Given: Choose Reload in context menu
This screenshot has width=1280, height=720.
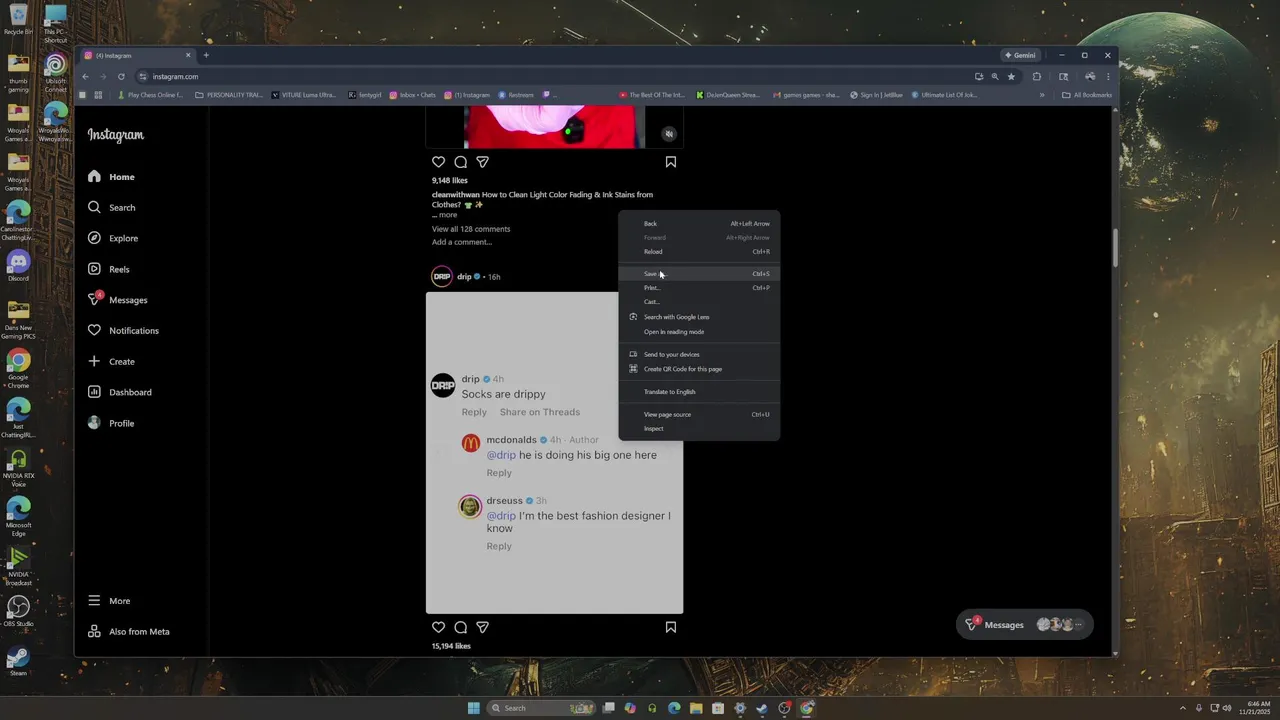Looking at the screenshot, I should [x=699, y=252].
